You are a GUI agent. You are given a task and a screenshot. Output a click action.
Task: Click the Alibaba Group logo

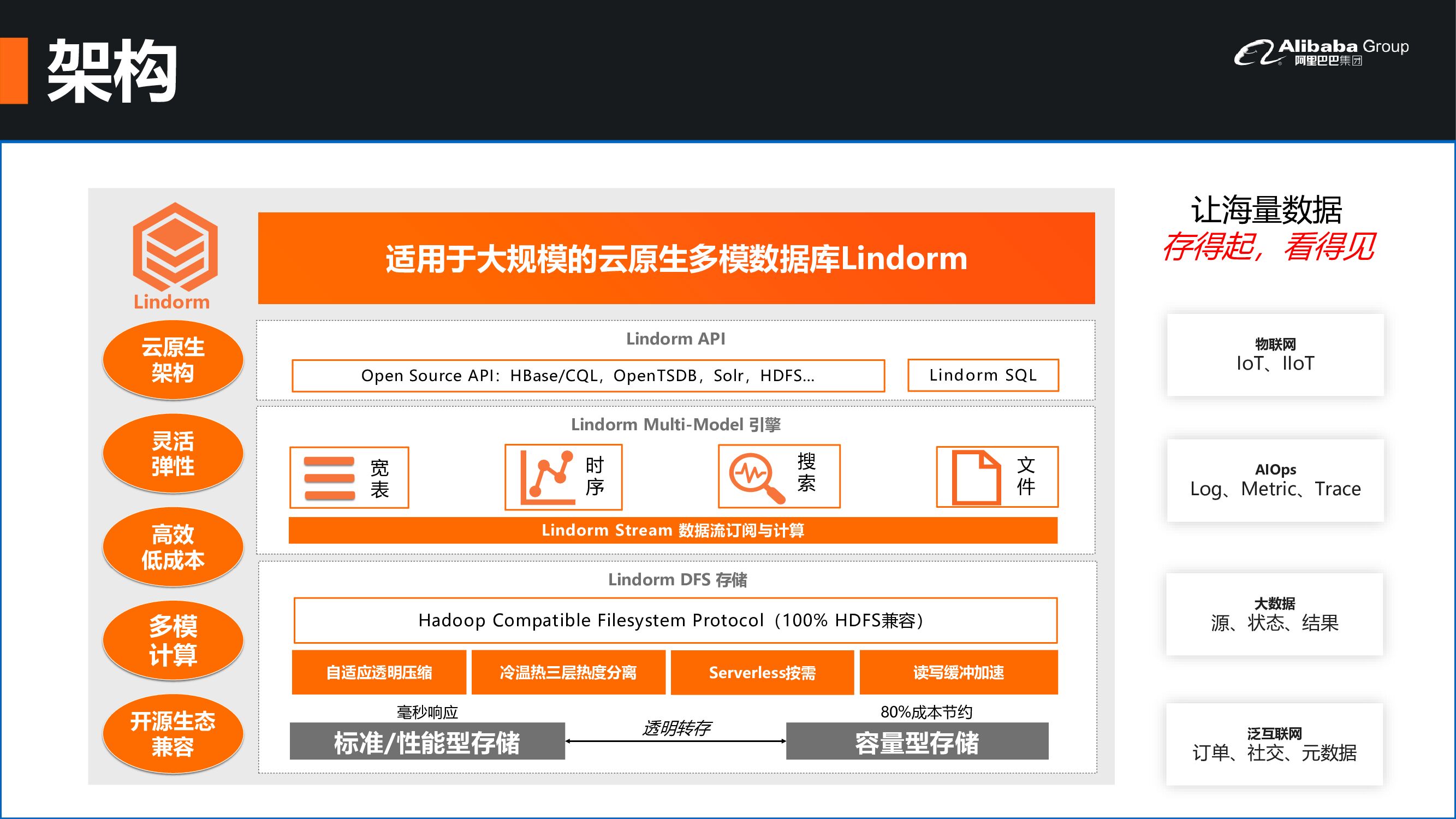(1321, 52)
